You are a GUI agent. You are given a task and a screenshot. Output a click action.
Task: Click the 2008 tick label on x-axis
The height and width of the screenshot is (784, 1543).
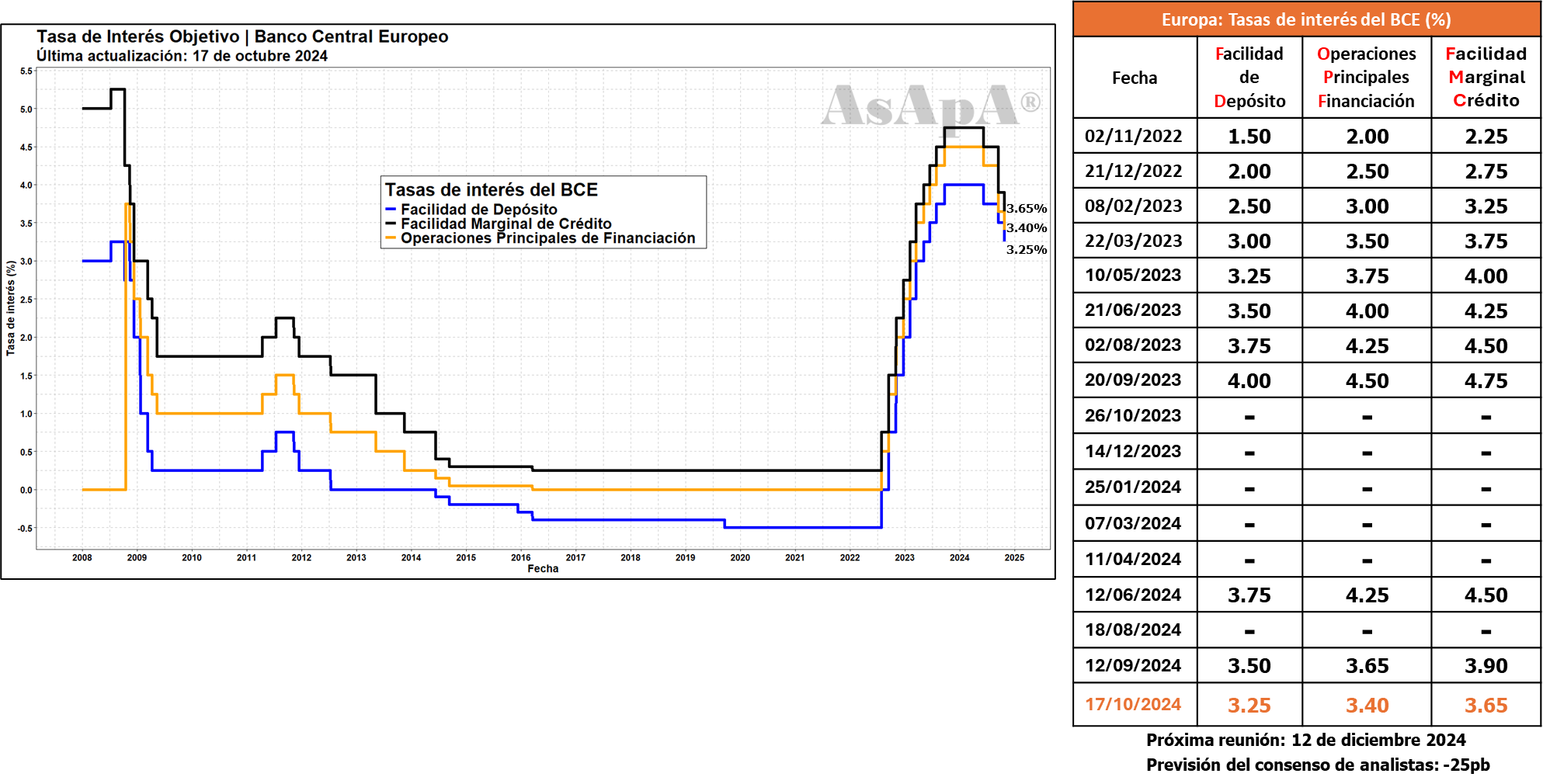(82, 557)
